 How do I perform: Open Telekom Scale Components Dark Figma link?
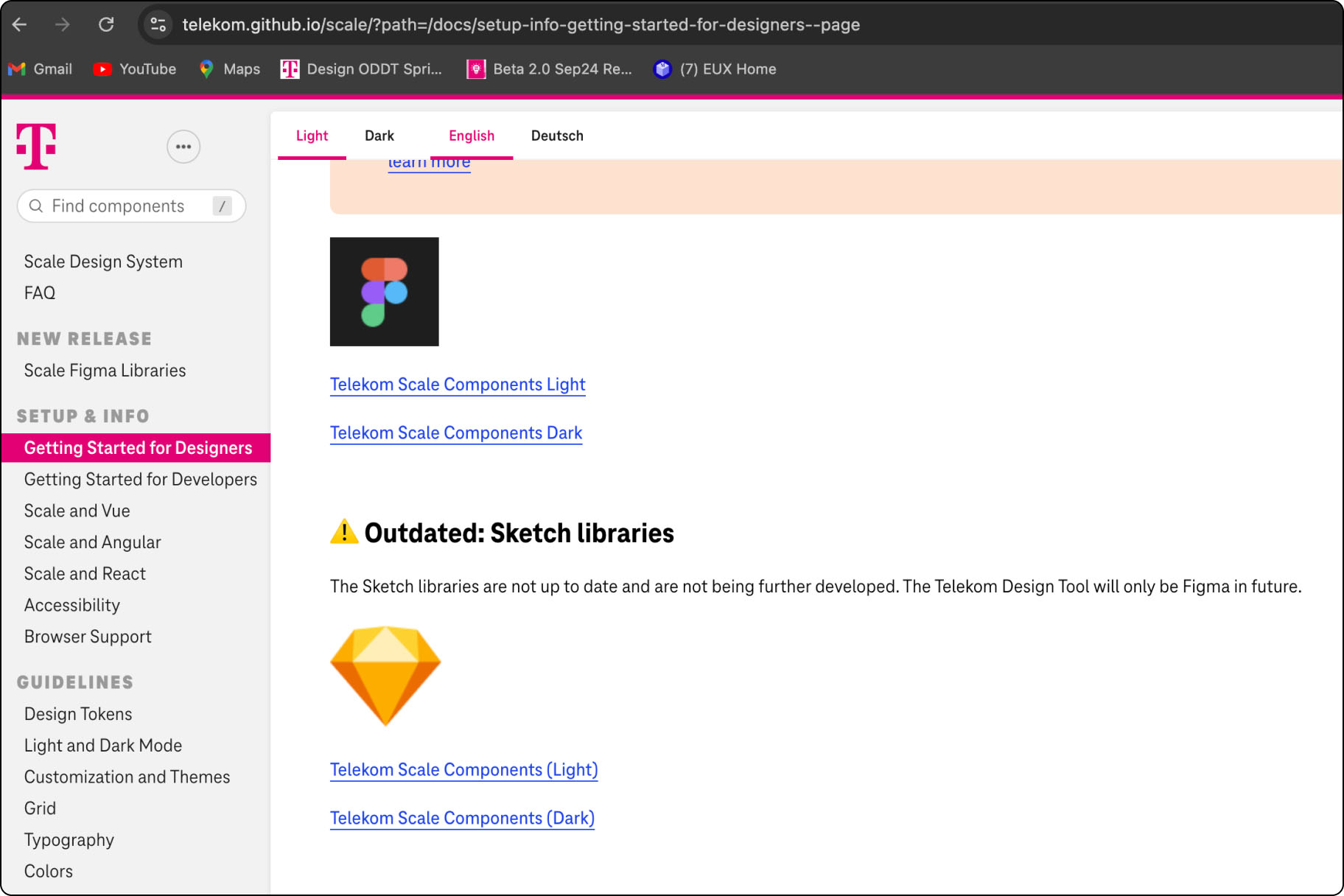pyautogui.click(x=456, y=433)
